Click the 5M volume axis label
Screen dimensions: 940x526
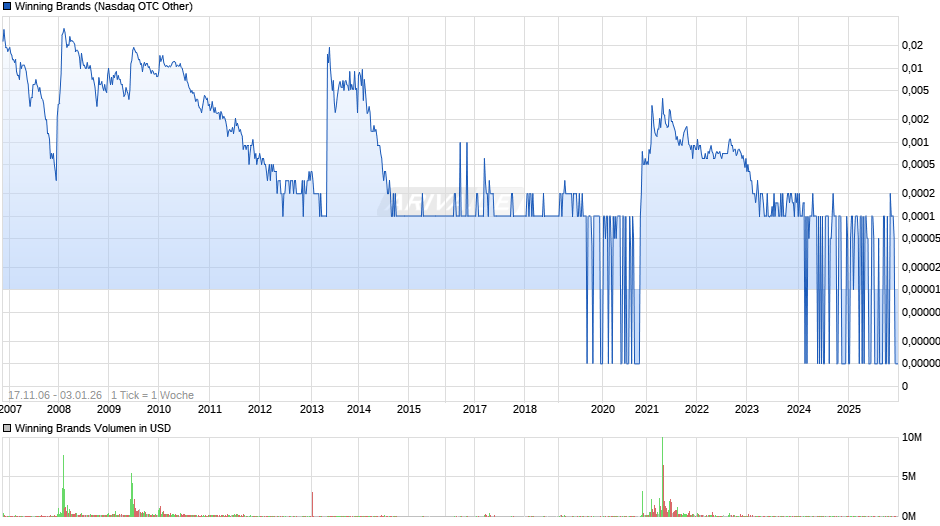tap(909, 476)
